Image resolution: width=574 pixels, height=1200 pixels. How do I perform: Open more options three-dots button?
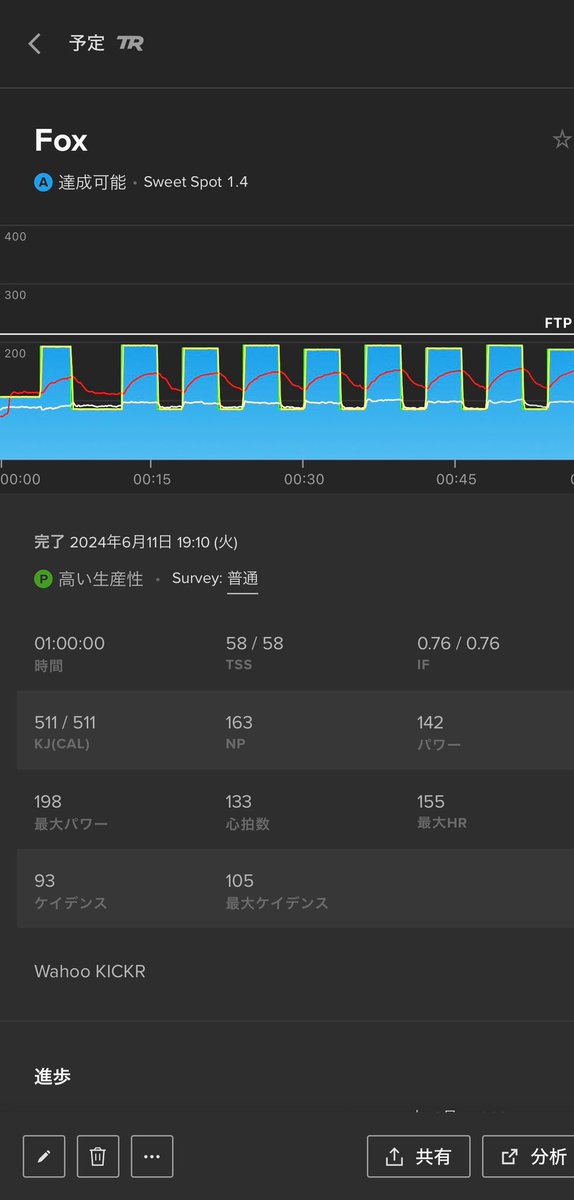(x=151, y=1156)
